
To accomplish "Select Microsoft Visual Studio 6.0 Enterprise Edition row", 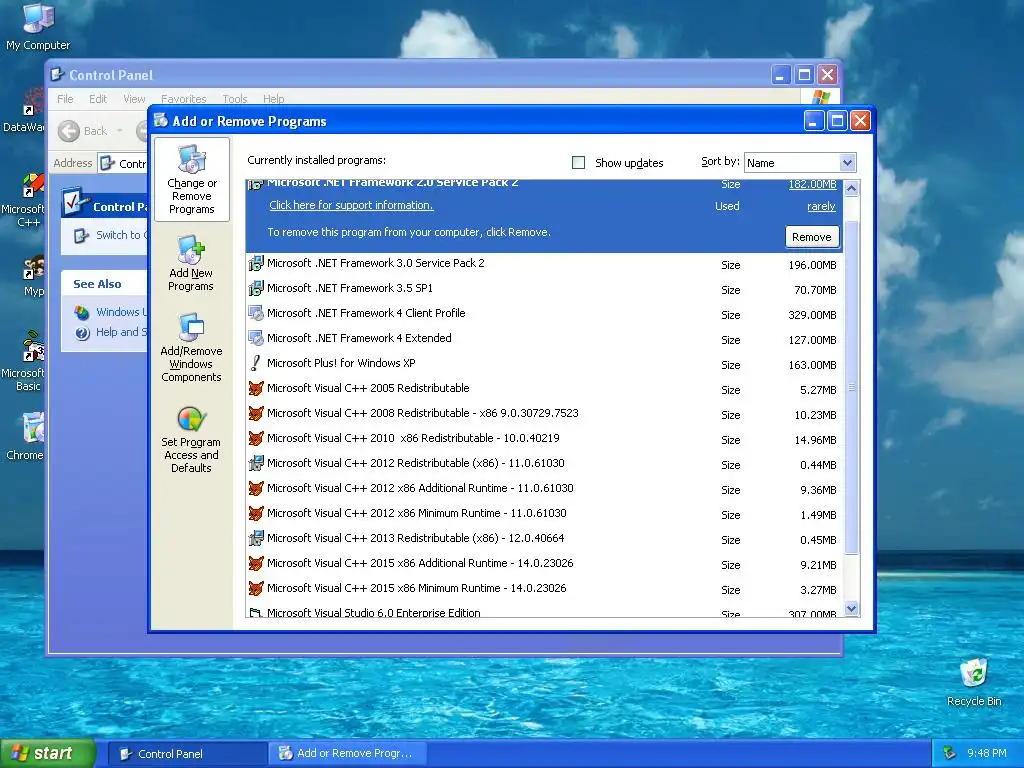I will pyautogui.click(x=545, y=613).
